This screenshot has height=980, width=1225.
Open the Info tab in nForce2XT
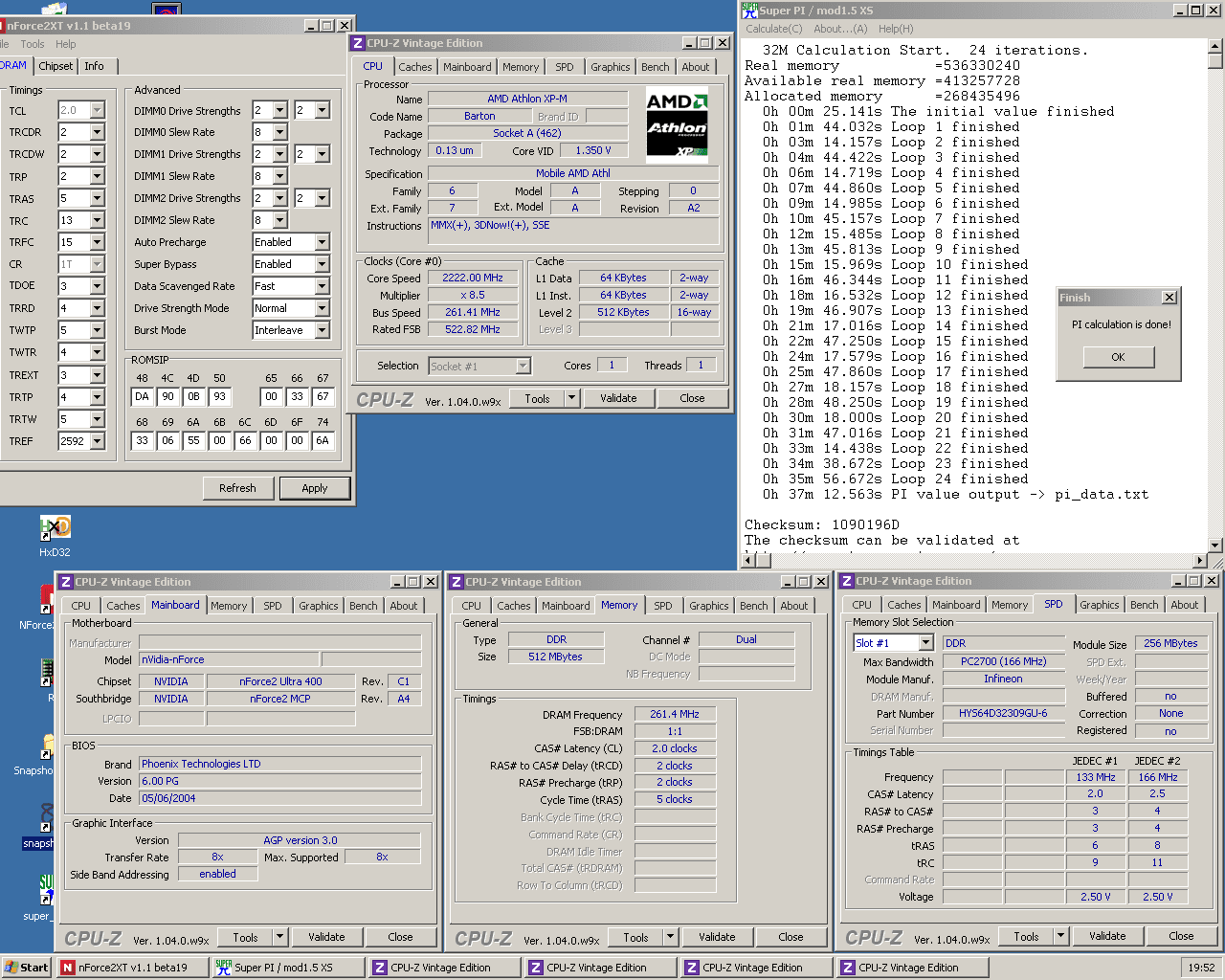click(94, 66)
